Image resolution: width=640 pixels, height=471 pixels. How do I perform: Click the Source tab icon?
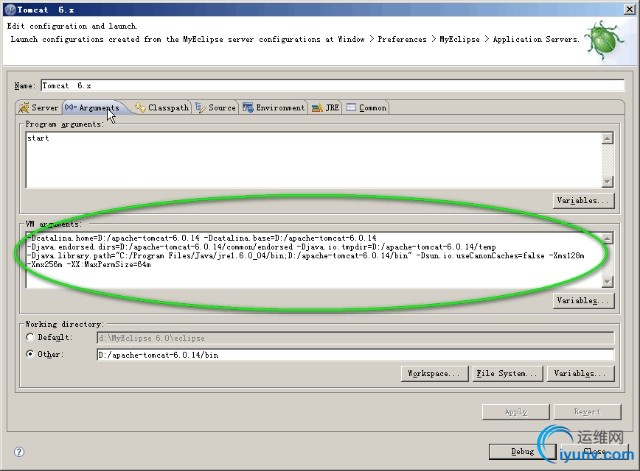tap(200, 107)
